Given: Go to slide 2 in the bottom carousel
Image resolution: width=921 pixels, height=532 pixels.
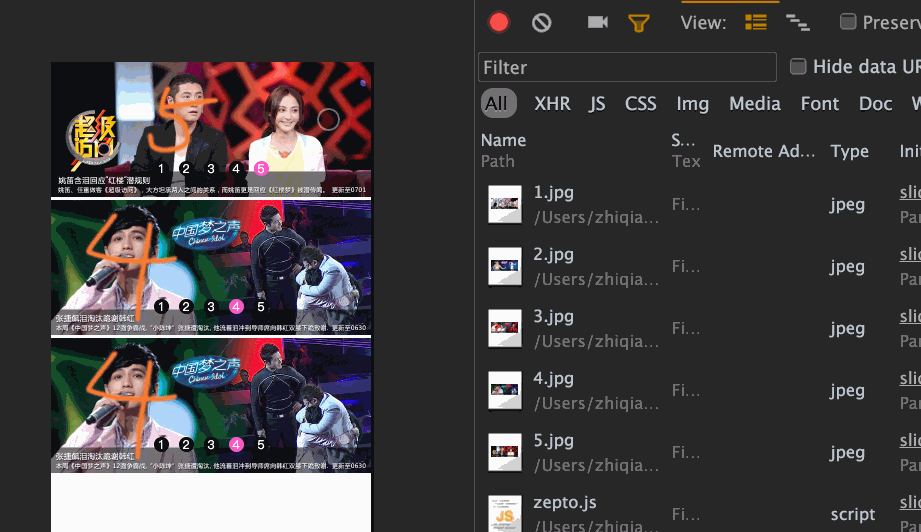Looking at the screenshot, I should pyautogui.click(x=186, y=445).
